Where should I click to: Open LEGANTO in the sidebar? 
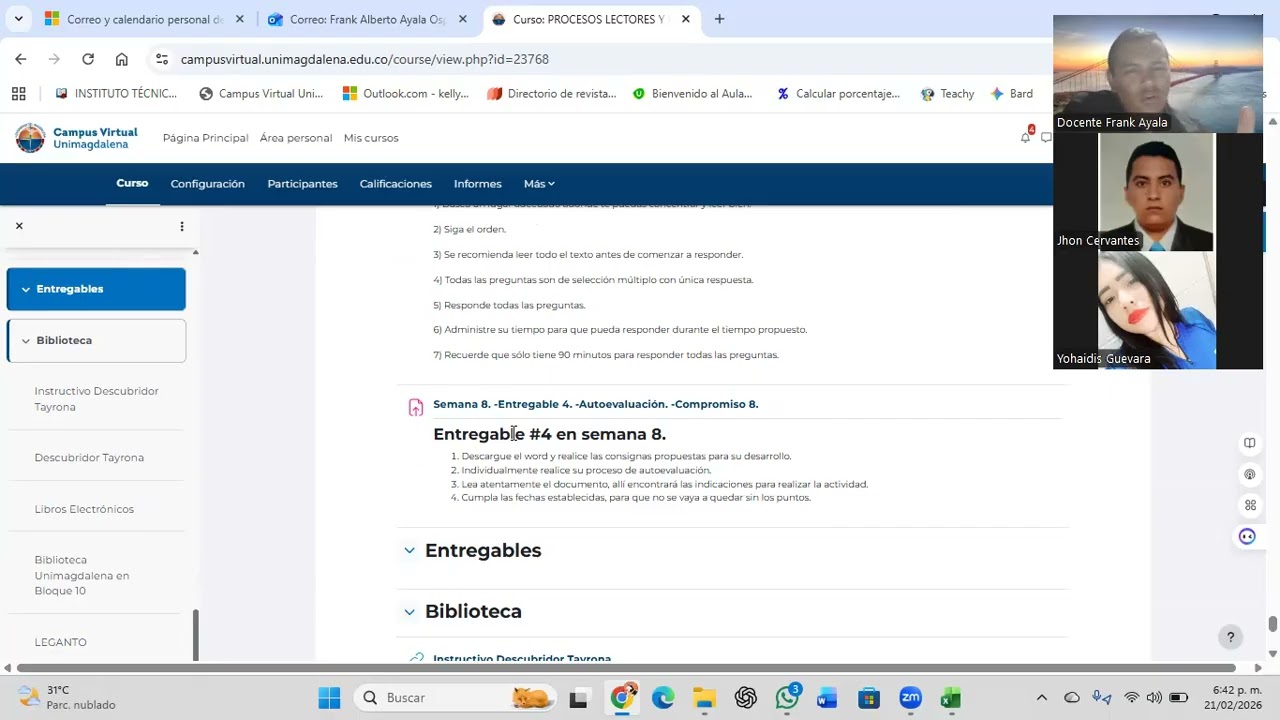point(61,642)
